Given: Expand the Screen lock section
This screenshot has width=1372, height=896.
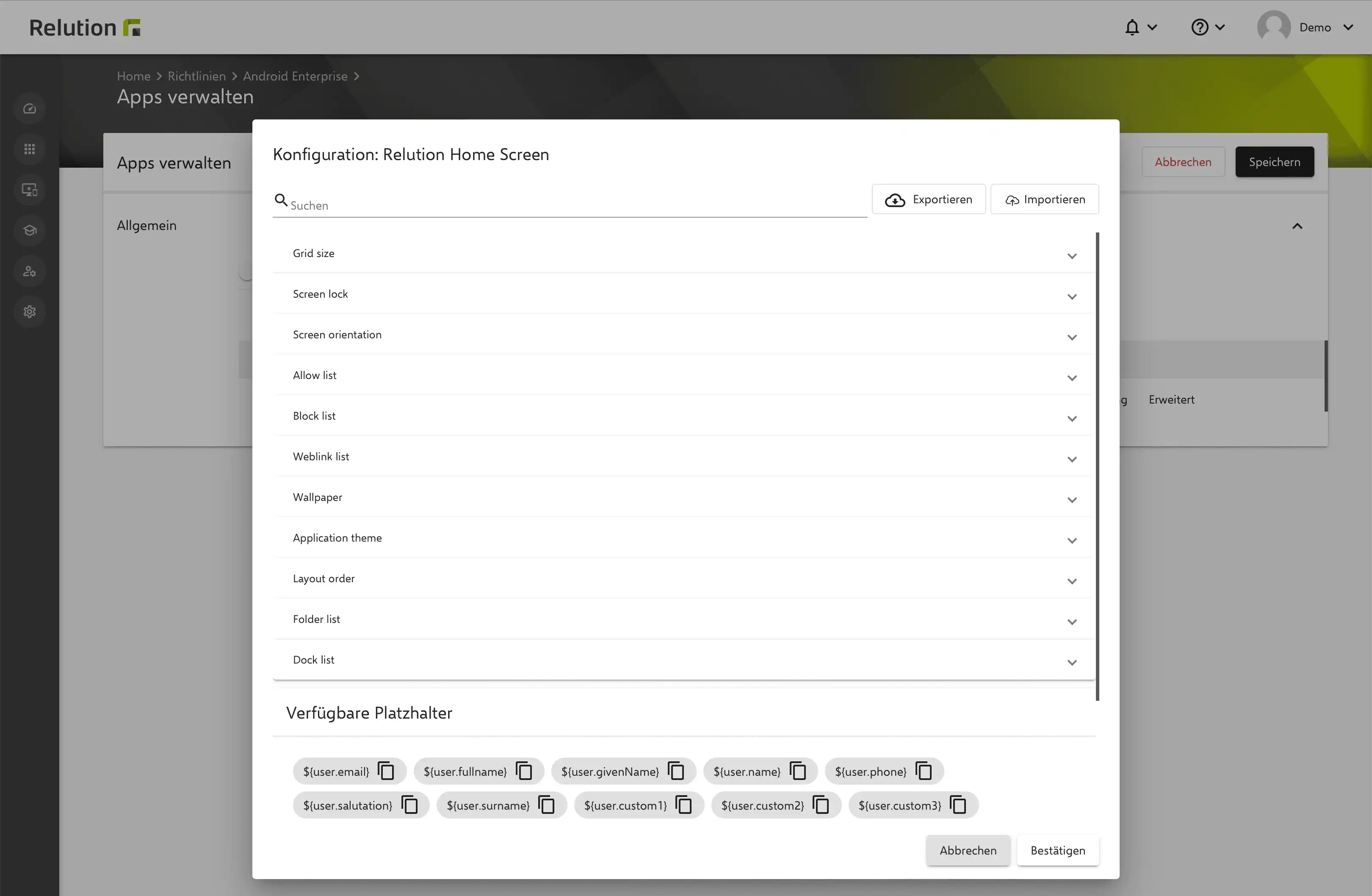Looking at the screenshot, I should (684, 294).
